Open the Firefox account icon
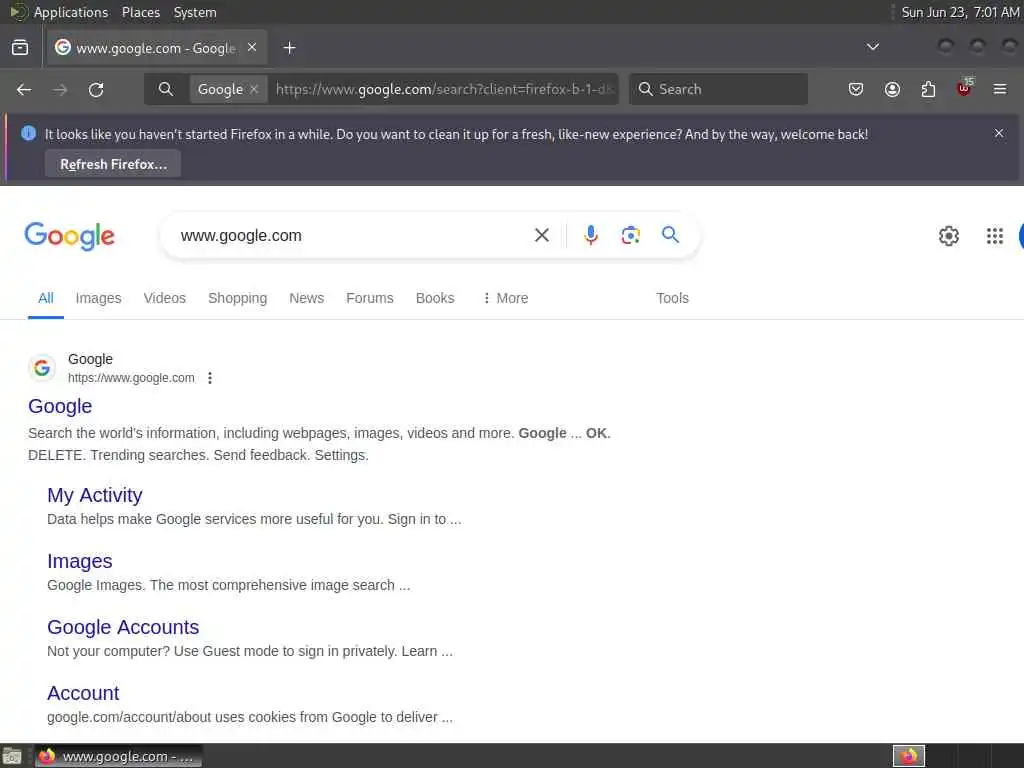 [892, 89]
